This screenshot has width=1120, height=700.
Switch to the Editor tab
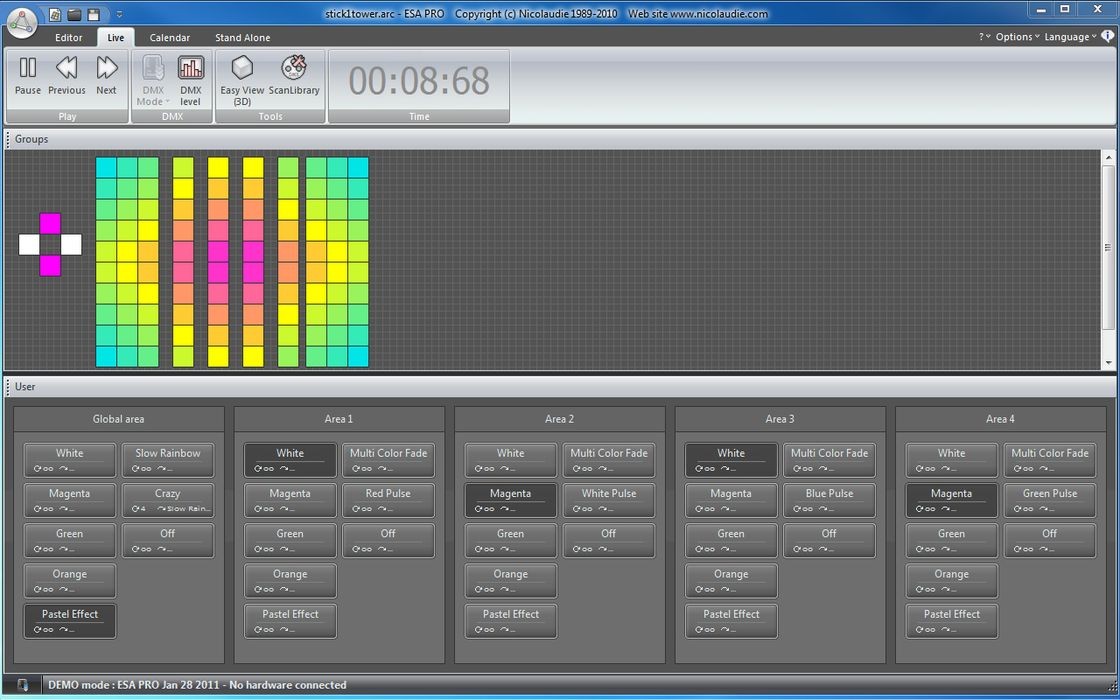[69, 38]
